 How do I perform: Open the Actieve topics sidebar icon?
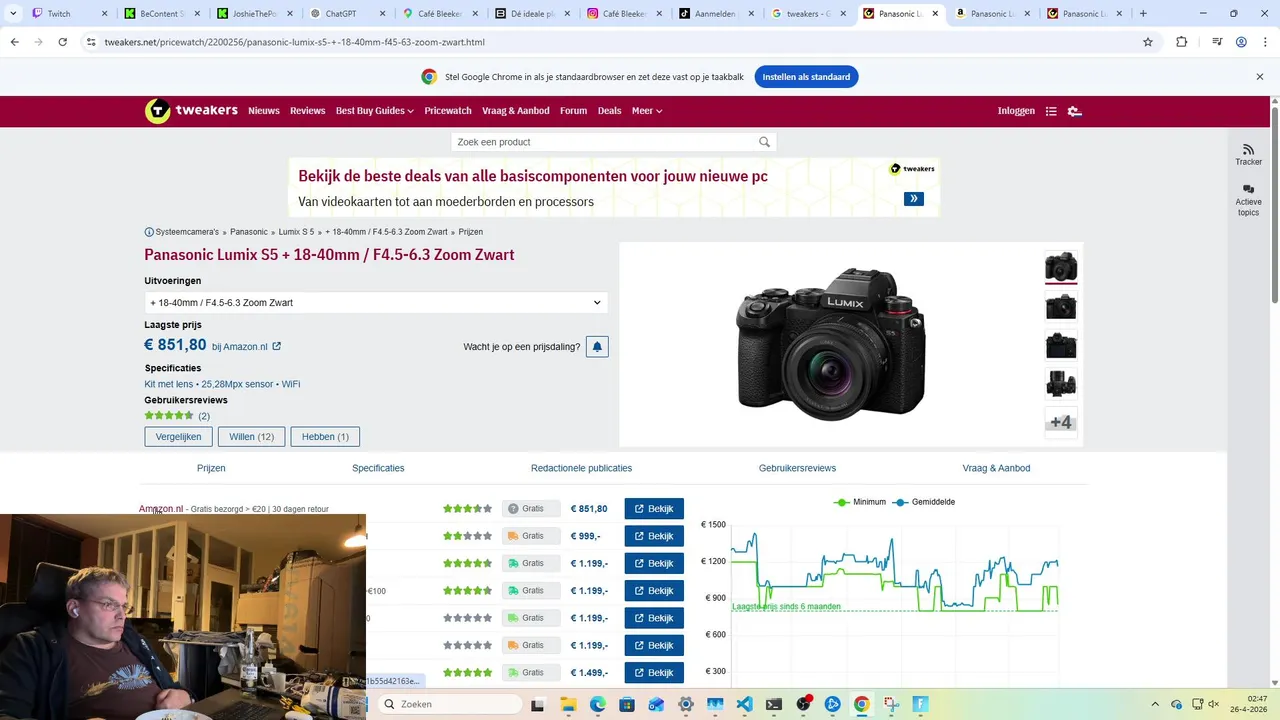pyautogui.click(x=1248, y=189)
